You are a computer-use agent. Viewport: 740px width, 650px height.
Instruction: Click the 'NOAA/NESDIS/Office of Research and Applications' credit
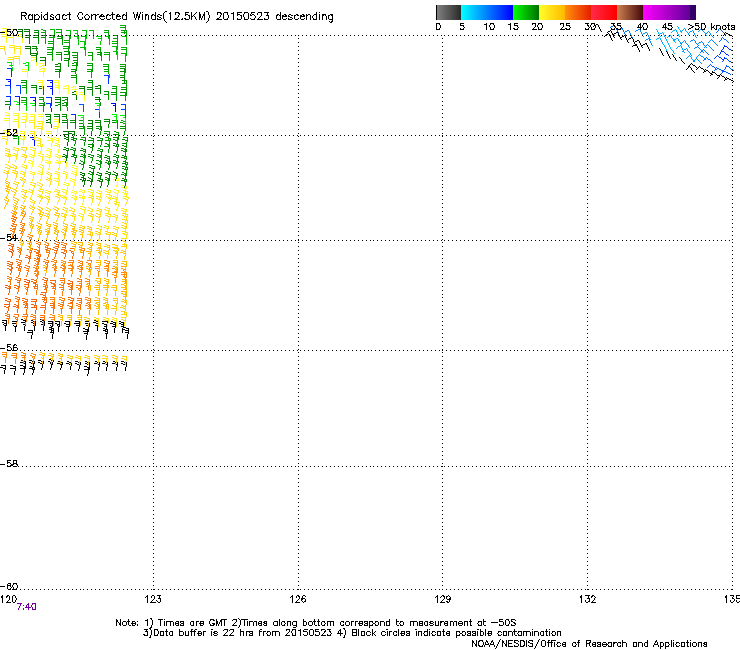(589, 644)
